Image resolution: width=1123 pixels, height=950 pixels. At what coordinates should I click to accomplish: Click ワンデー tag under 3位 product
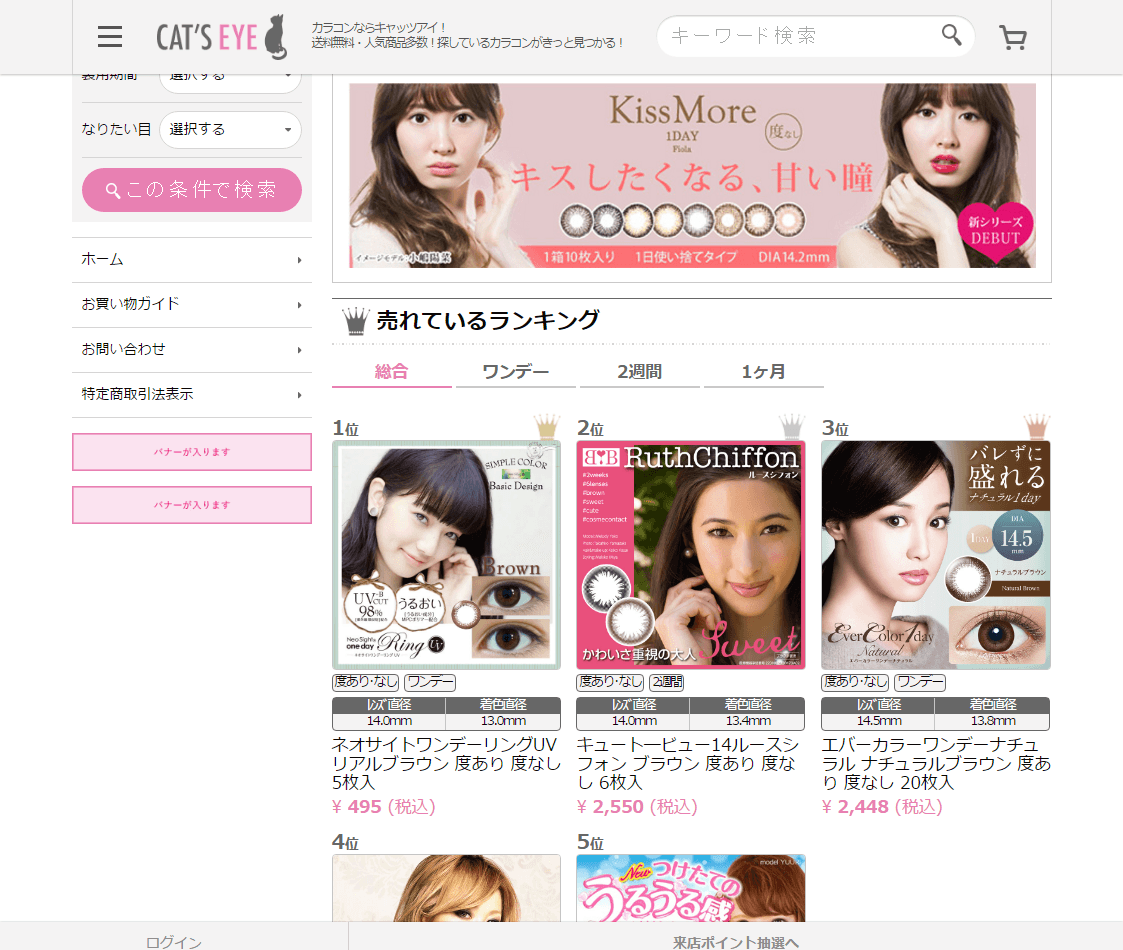click(920, 682)
